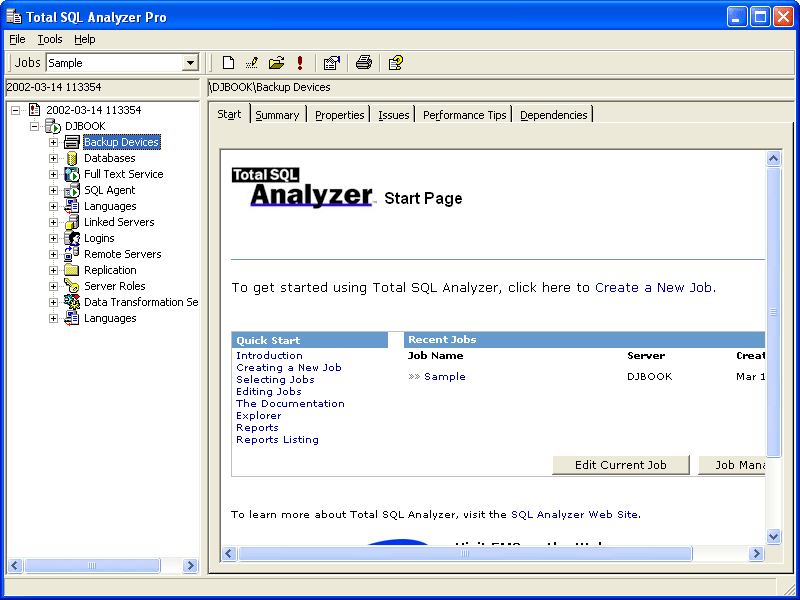Click the Backup Devices tree icon
The width and height of the screenshot is (800, 600).
pos(72,142)
